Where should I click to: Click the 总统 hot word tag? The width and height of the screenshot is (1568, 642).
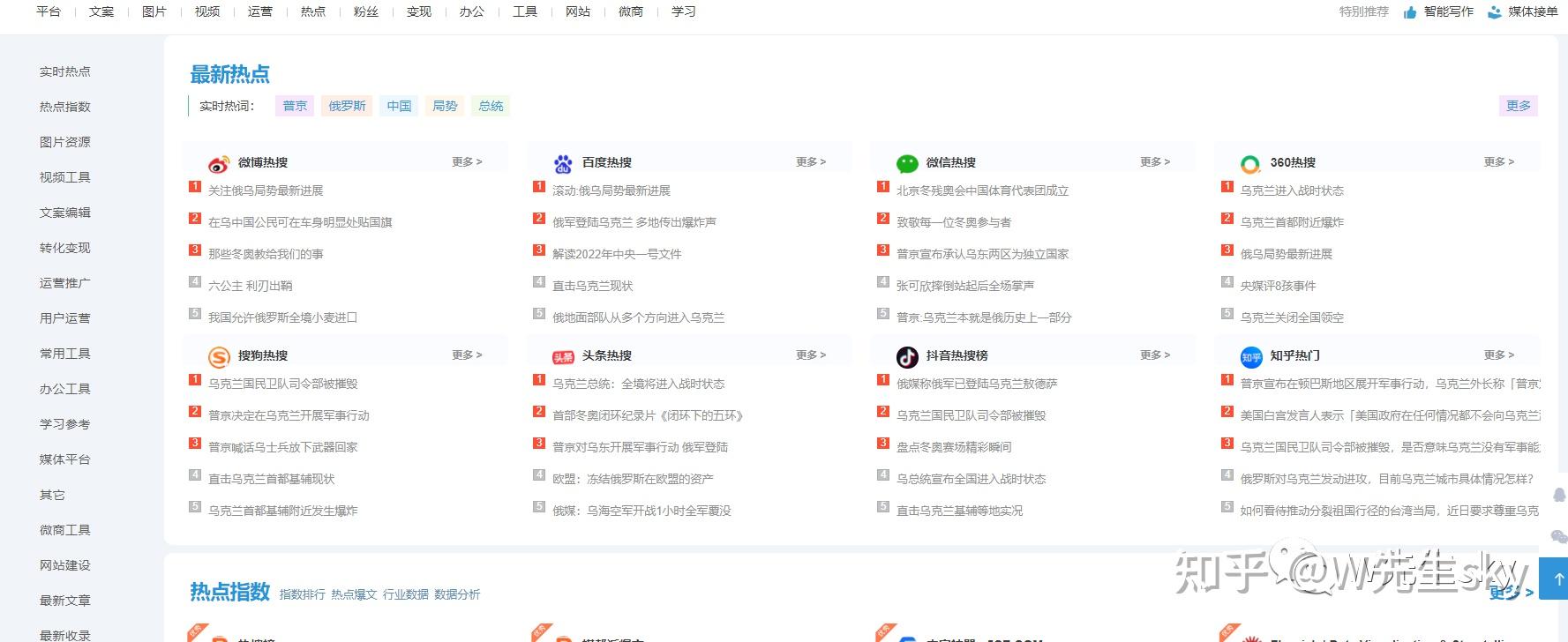pos(491,106)
